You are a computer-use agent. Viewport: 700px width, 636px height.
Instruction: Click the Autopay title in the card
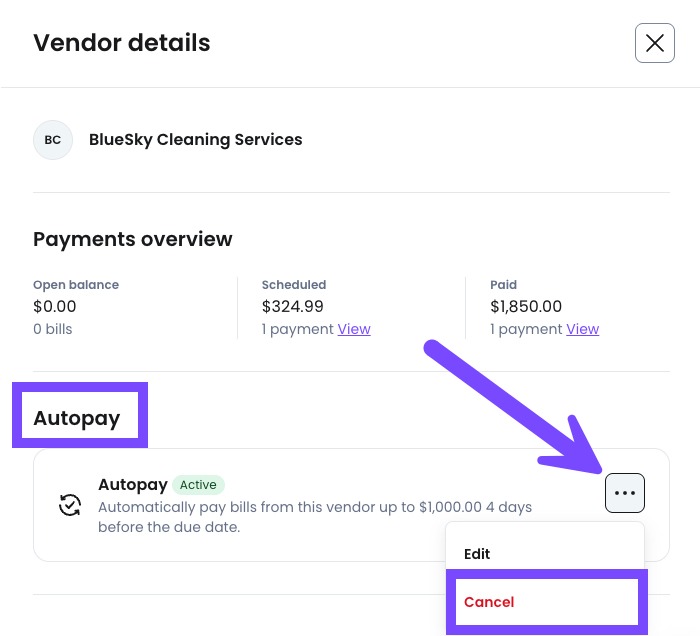(133, 485)
